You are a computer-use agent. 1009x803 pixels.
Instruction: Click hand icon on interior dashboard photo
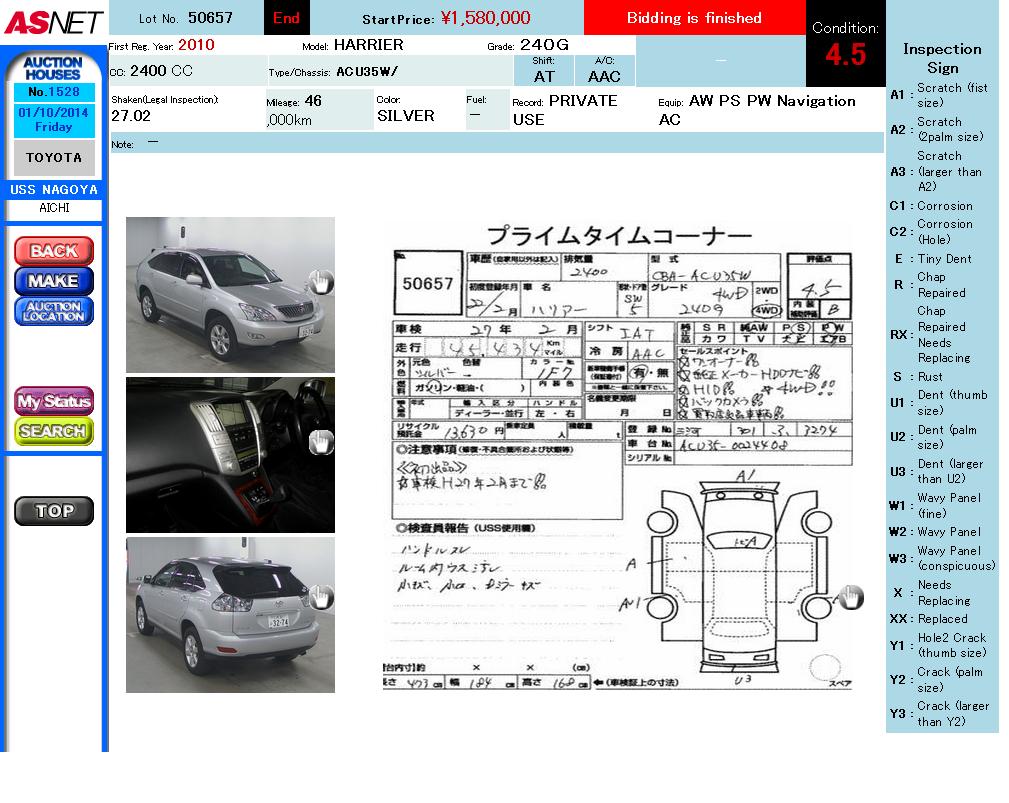[x=320, y=443]
